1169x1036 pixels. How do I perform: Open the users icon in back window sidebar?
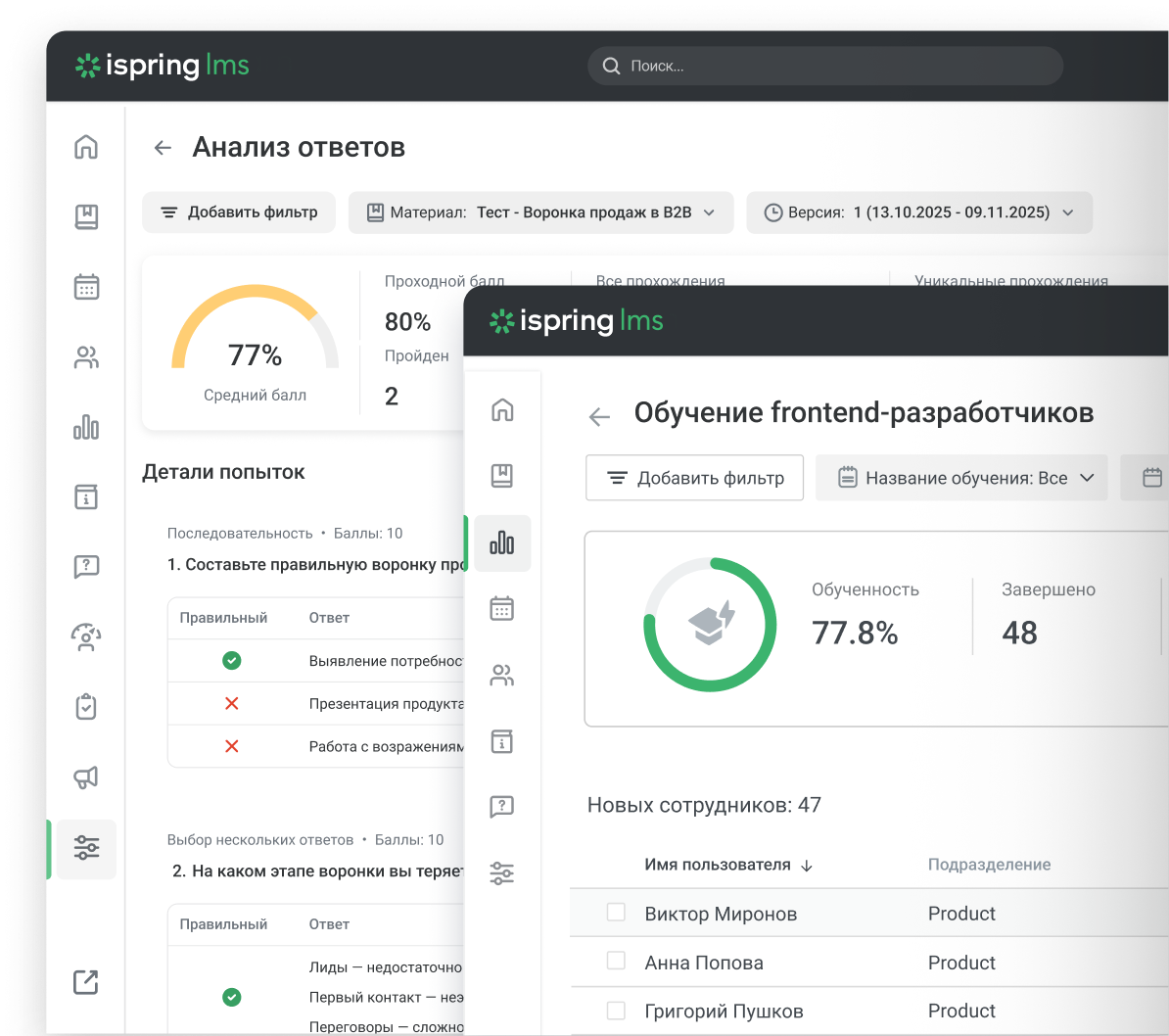[86, 357]
